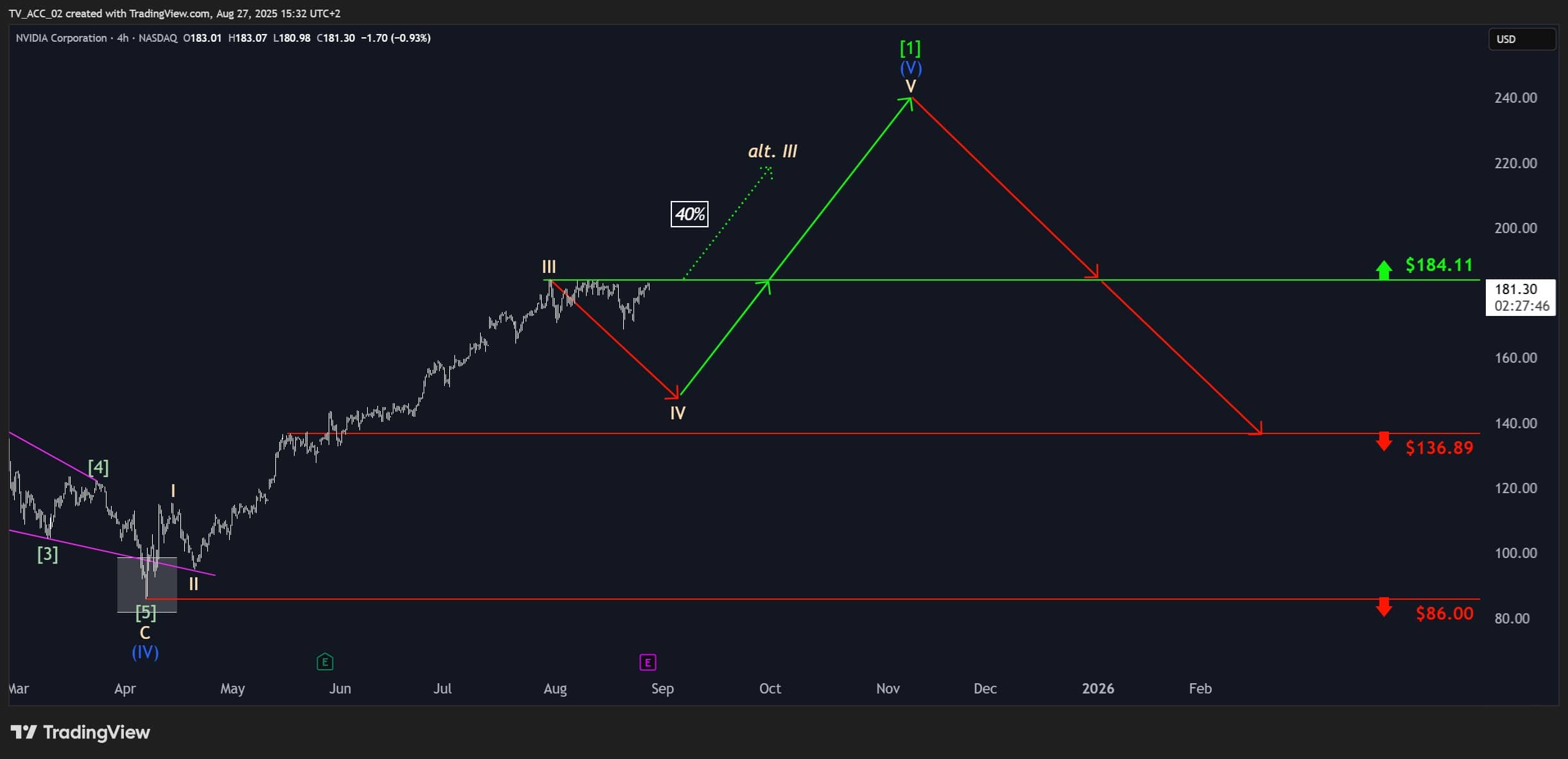Select the 40% probability label box

click(x=689, y=214)
